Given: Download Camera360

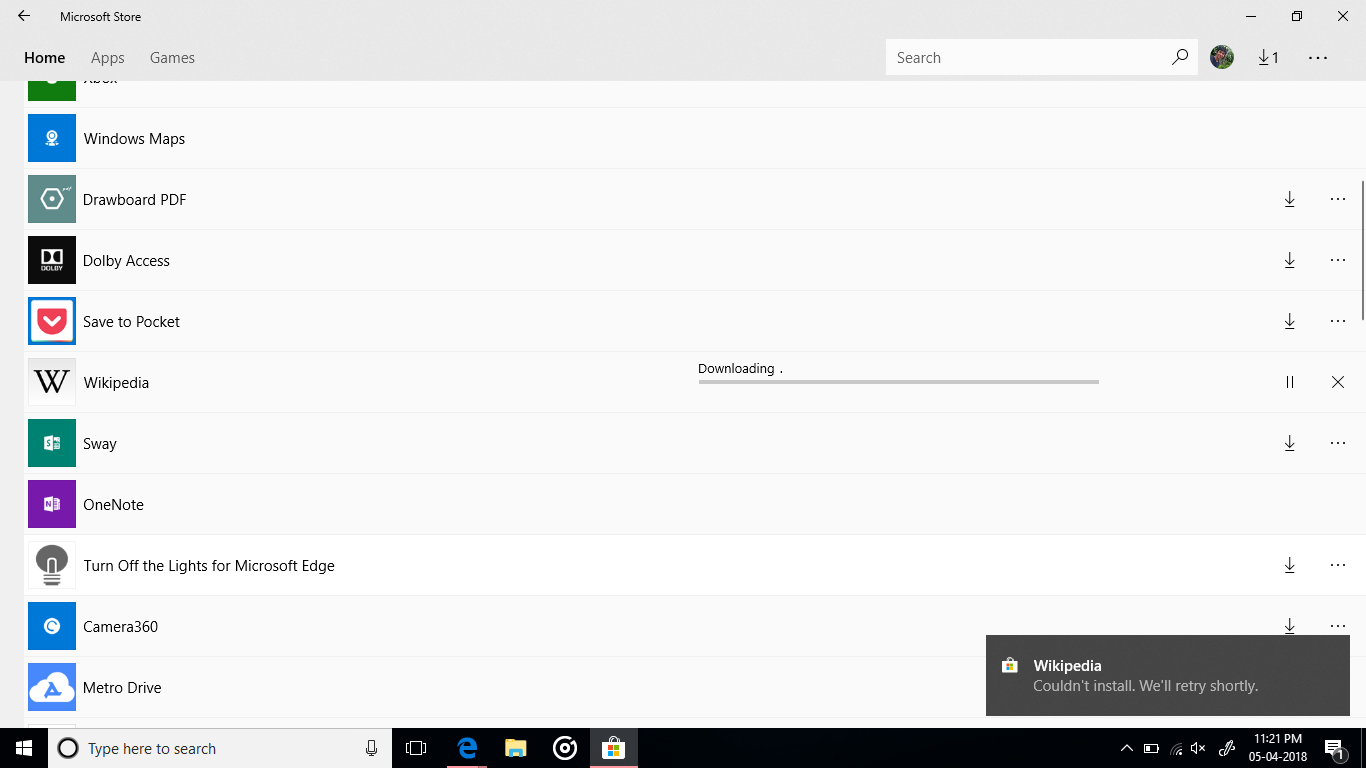Looking at the screenshot, I should [x=1290, y=626].
